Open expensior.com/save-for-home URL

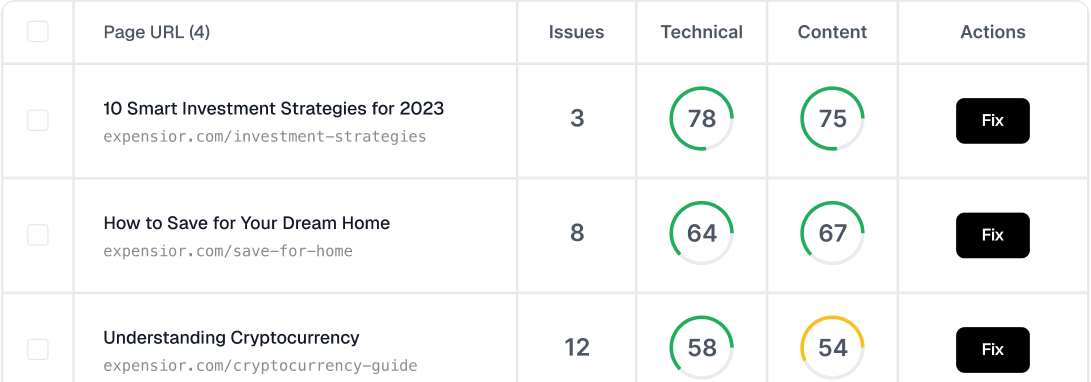pyautogui.click(x=228, y=251)
